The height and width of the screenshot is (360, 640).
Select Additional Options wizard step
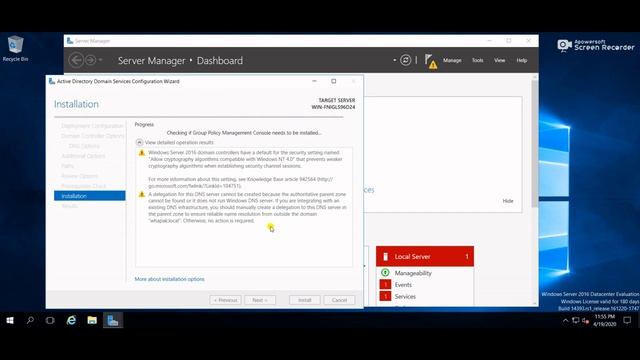click(83, 156)
